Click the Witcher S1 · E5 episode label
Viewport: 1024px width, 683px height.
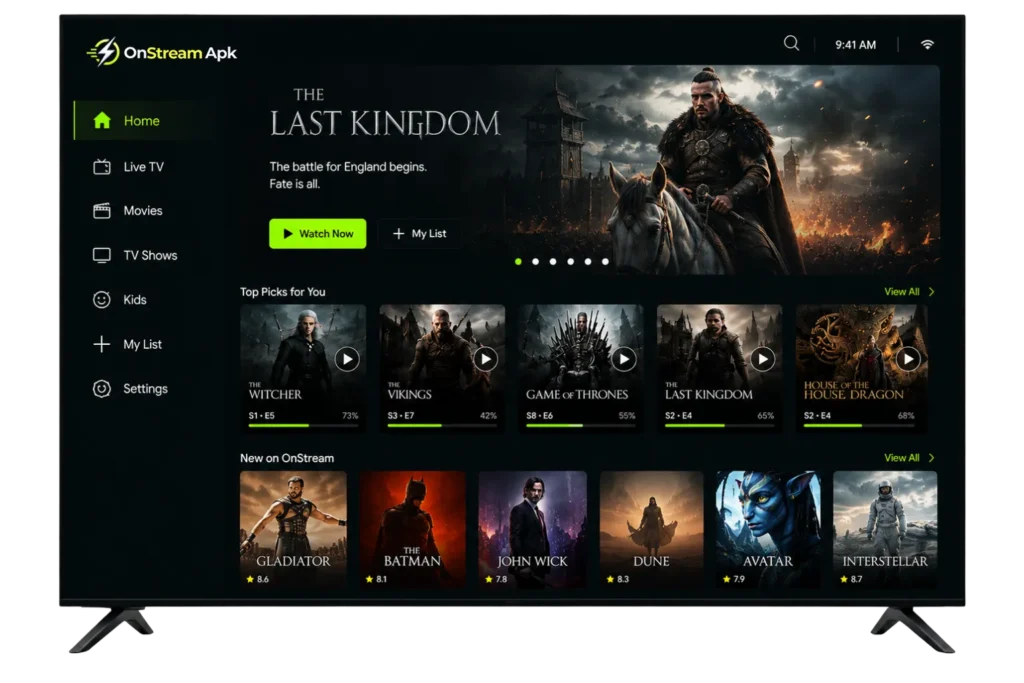click(261, 415)
